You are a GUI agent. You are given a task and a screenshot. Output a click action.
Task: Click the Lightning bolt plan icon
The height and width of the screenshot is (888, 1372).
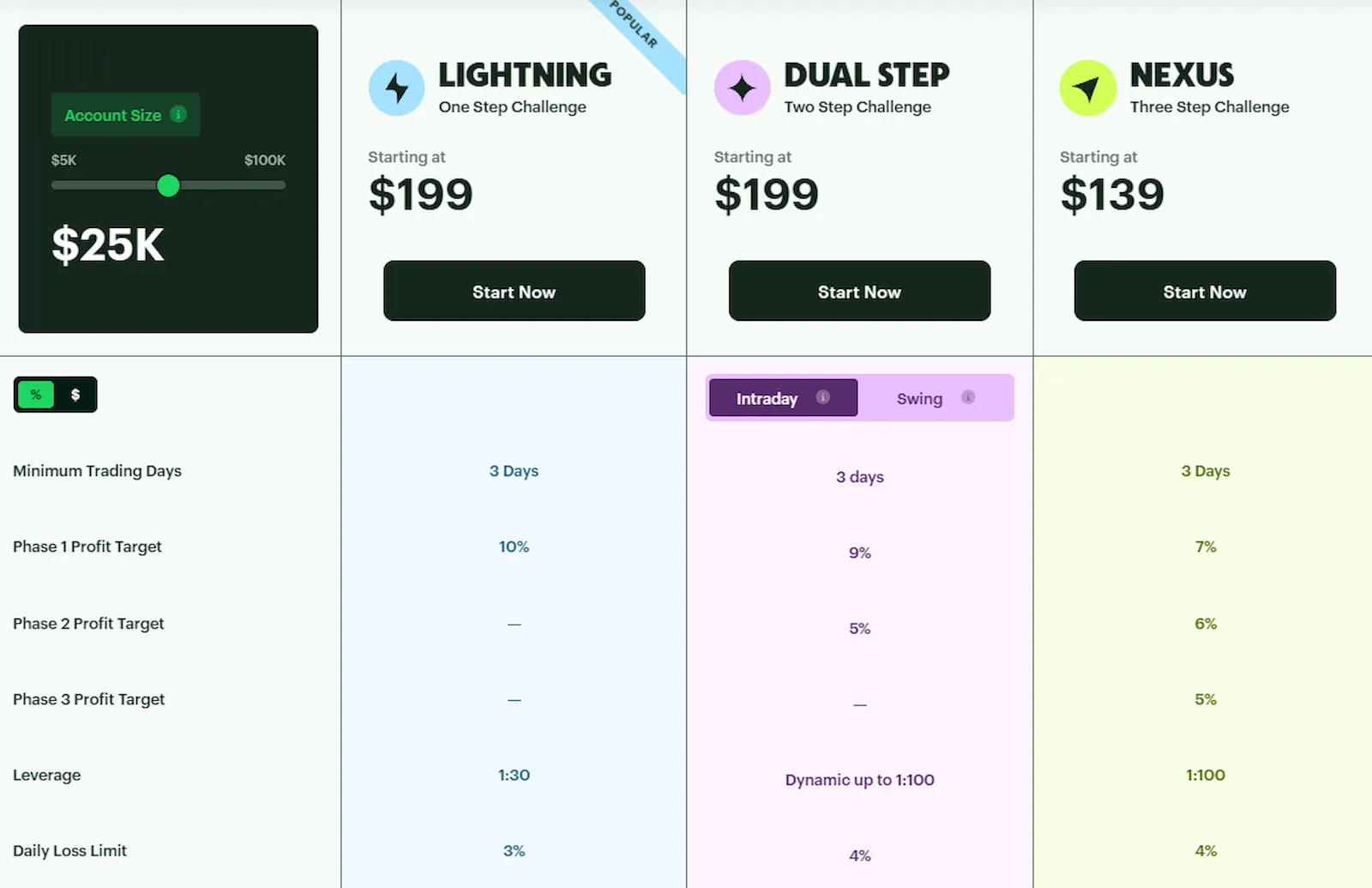tap(396, 88)
